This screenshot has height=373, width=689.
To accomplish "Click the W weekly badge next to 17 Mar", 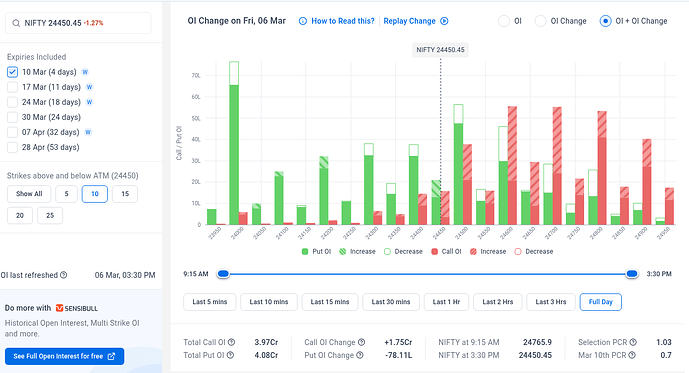I will point(89,87).
